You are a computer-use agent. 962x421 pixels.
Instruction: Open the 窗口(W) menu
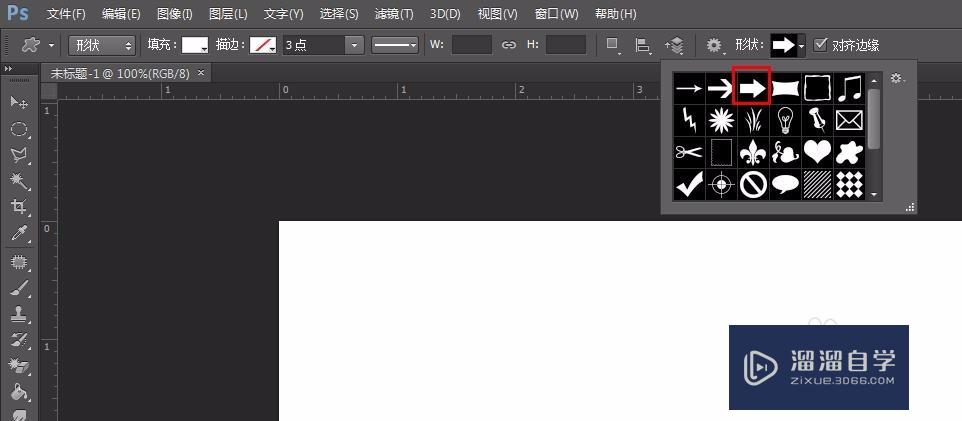tap(556, 14)
